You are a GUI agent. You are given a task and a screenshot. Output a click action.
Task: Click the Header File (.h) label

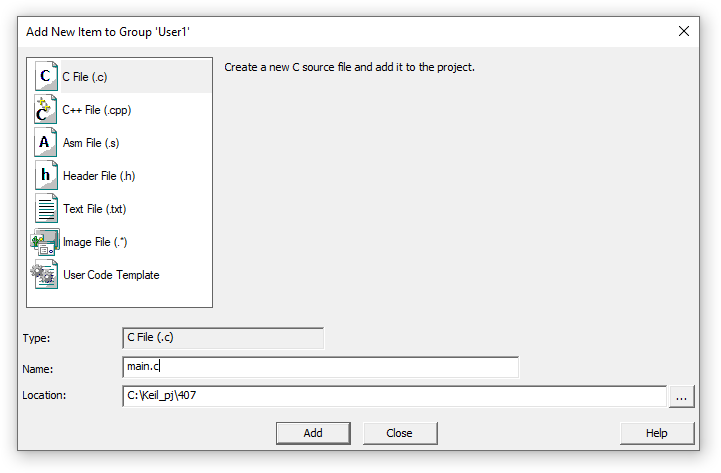coord(99,176)
